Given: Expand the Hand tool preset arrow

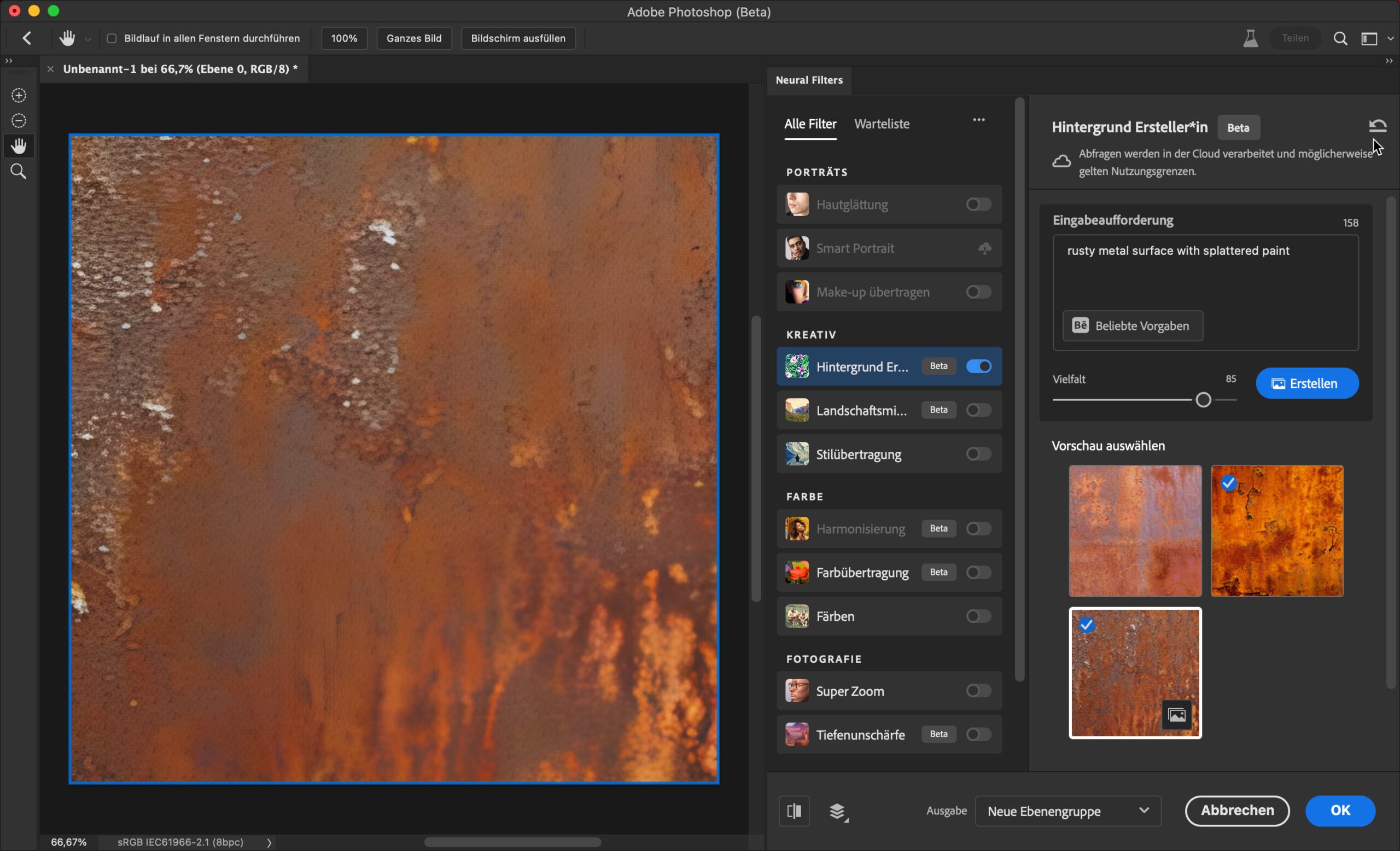Looking at the screenshot, I should (88, 39).
